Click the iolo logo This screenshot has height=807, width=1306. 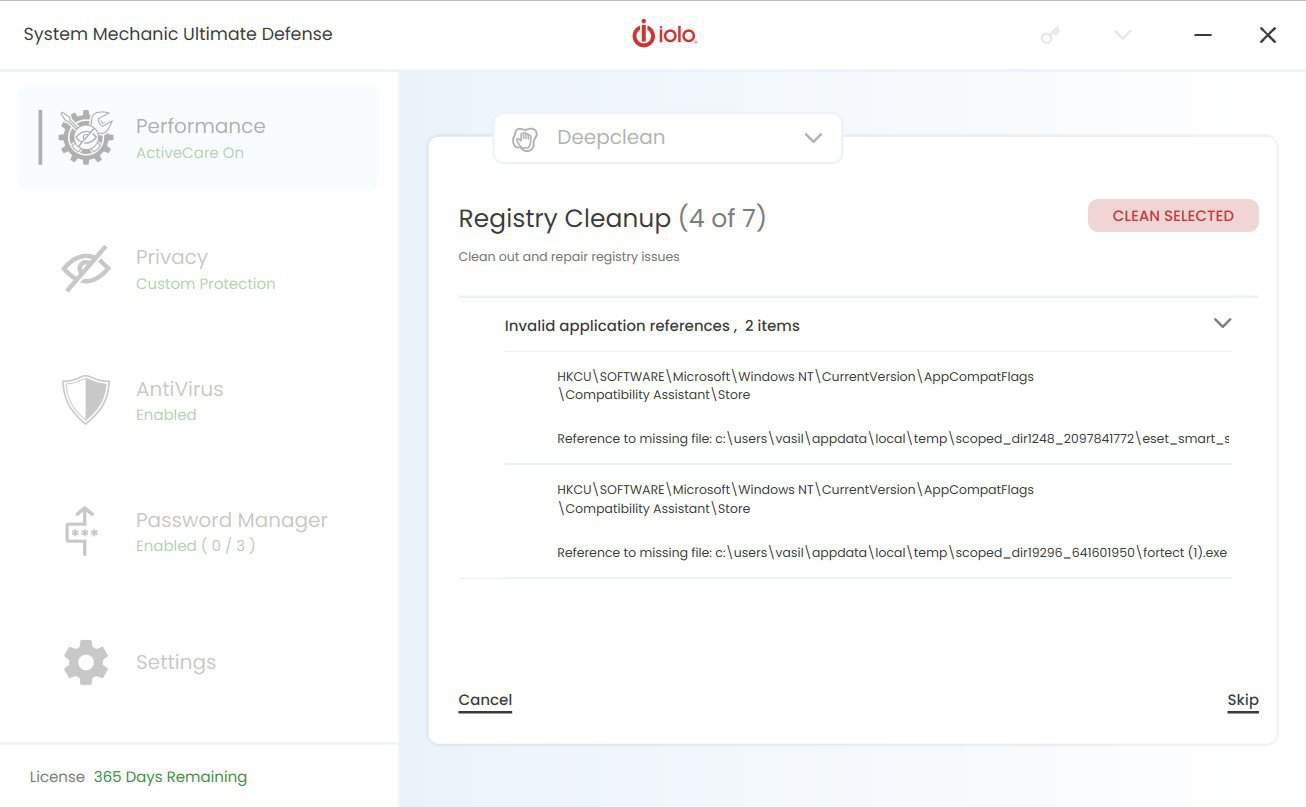(x=664, y=34)
